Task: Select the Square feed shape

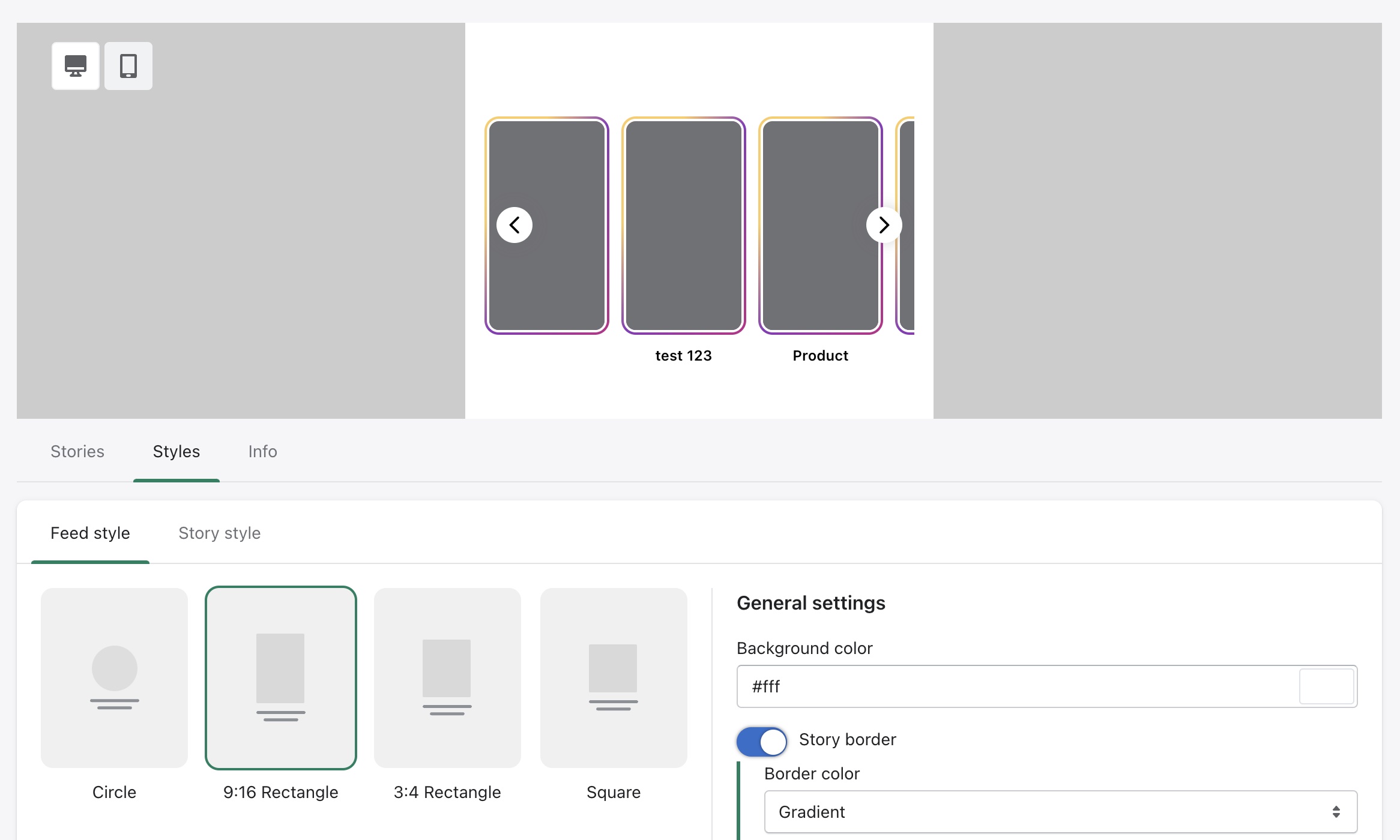Action: point(613,678)
